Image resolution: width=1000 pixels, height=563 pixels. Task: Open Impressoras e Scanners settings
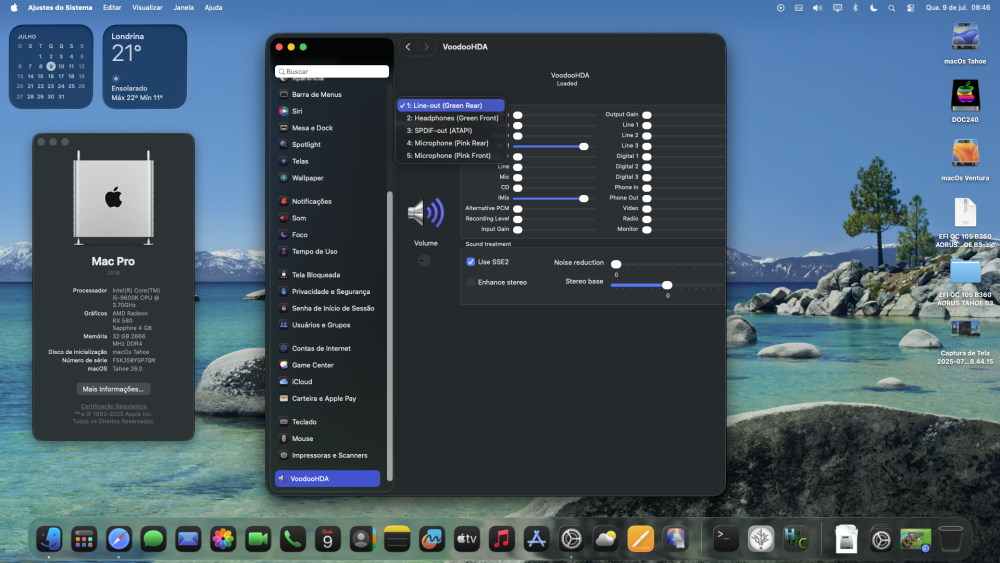[x=327, y=455]
